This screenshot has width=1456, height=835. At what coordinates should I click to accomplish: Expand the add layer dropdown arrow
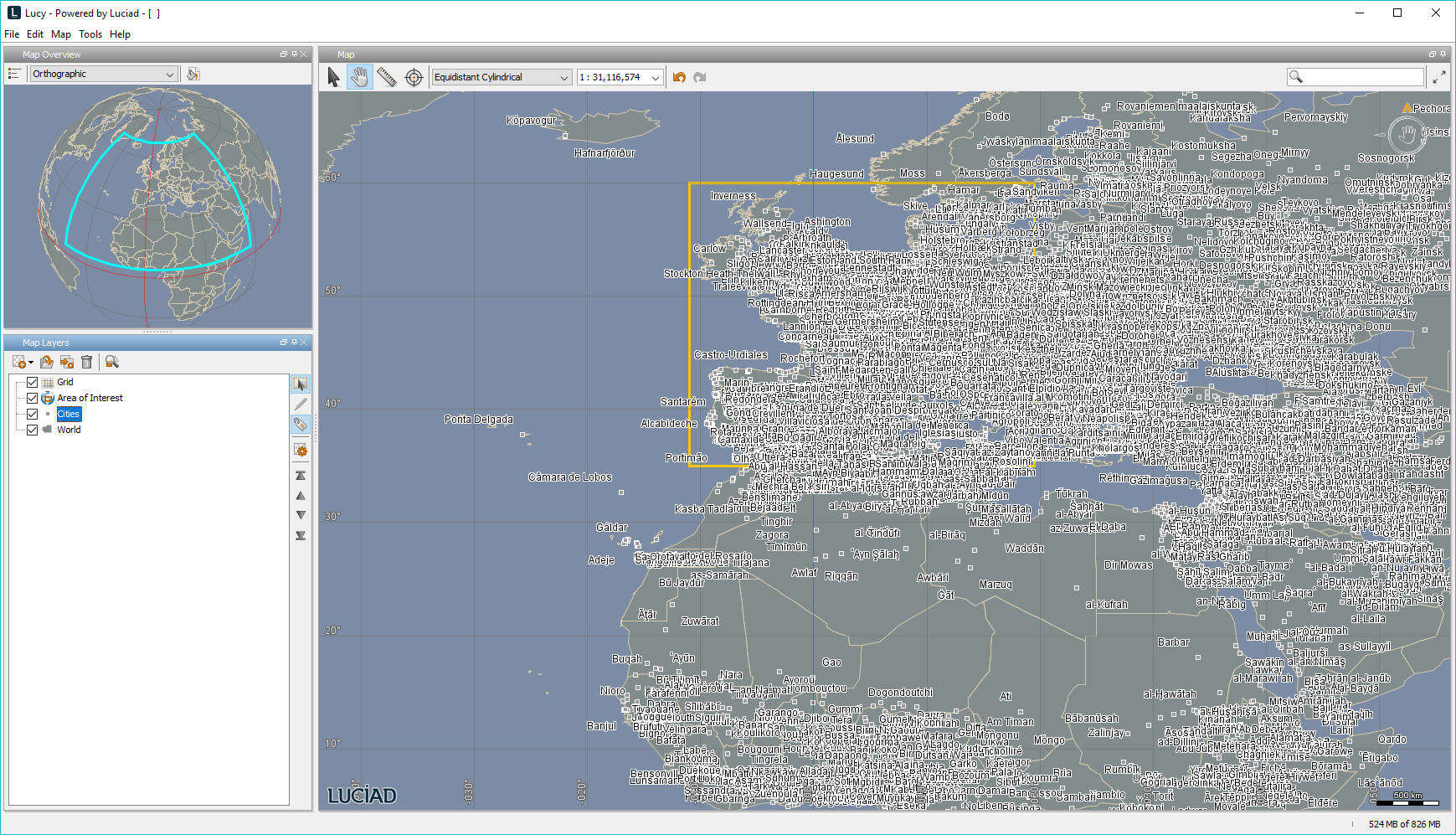[x=31, y=363]
